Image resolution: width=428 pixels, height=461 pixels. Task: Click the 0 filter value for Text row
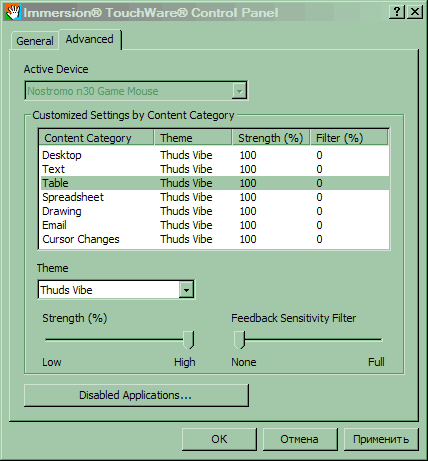click(x=319, y=169)
